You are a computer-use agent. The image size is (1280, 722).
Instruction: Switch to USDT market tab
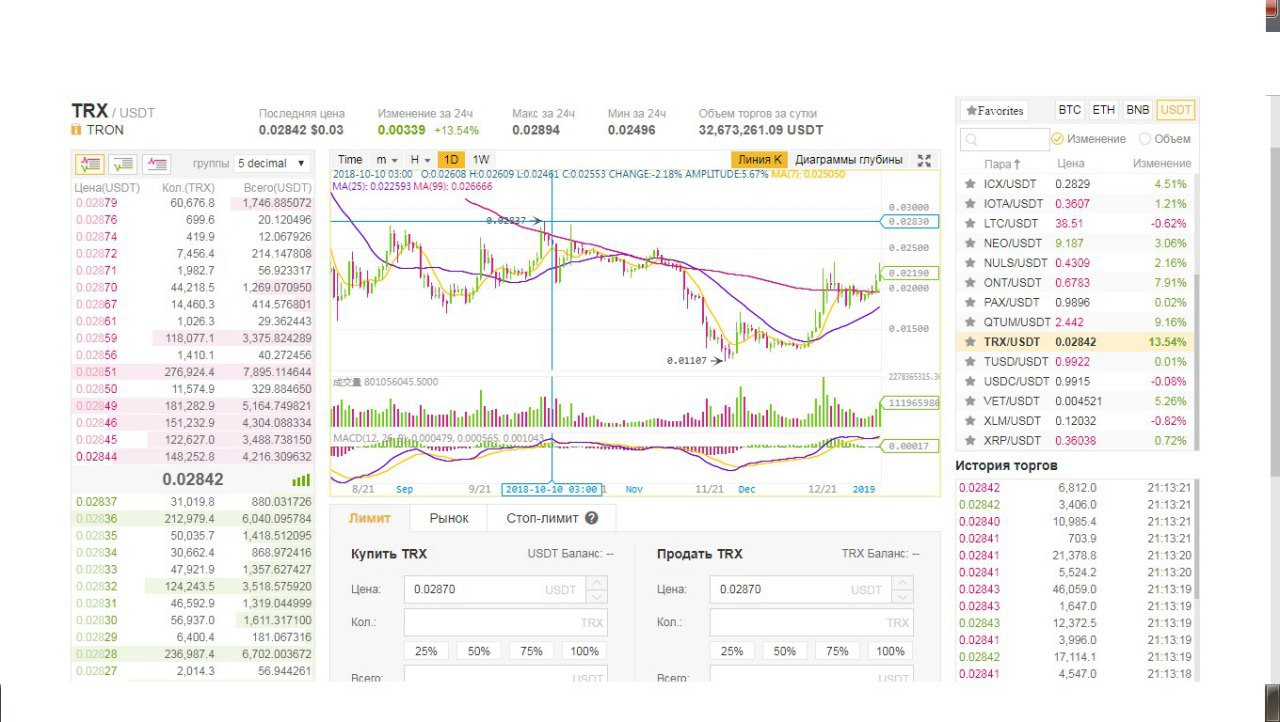pos(1176,110)
